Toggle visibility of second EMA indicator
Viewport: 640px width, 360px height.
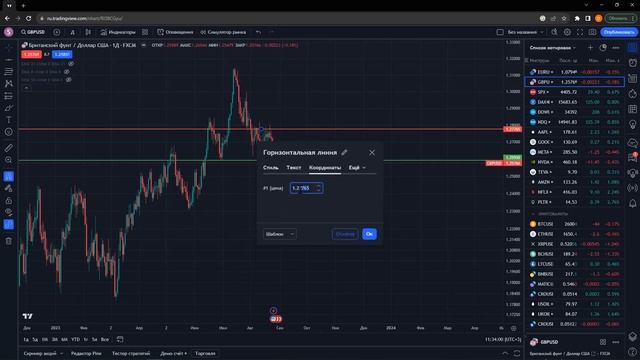[x=67, y=72]
